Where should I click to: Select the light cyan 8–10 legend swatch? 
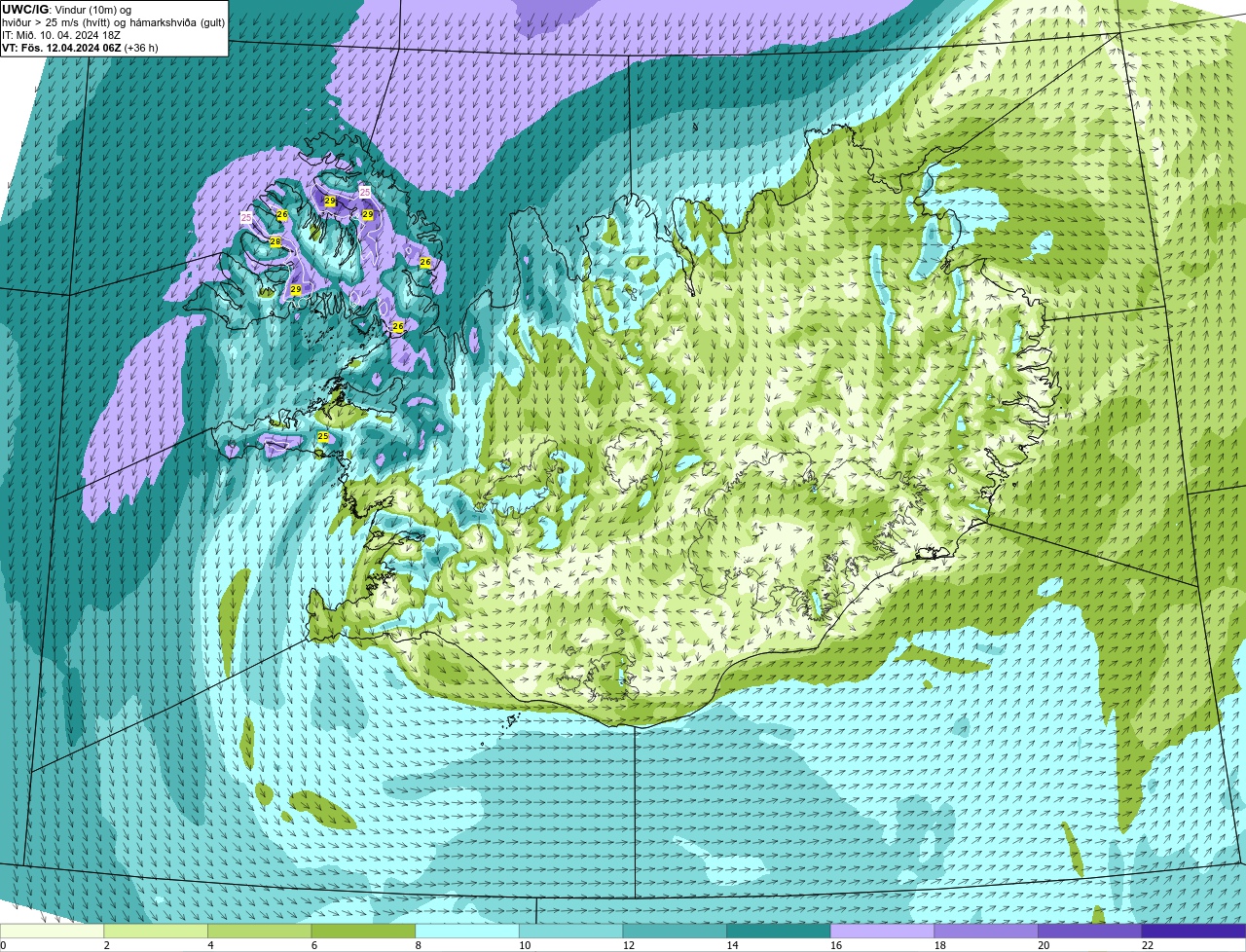467,931
